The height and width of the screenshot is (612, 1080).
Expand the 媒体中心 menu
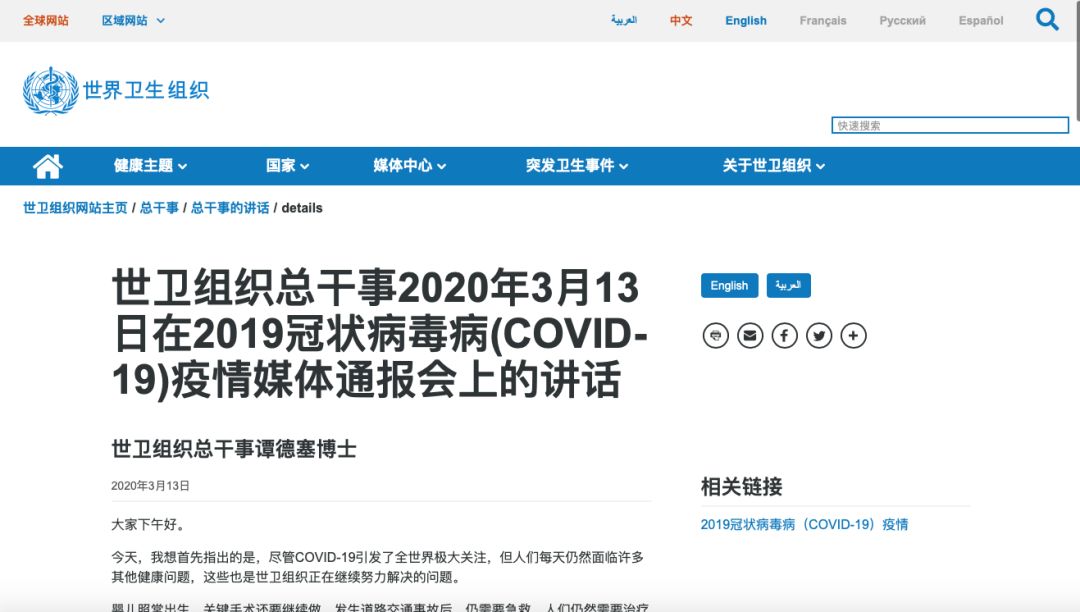tap(409, 166)
